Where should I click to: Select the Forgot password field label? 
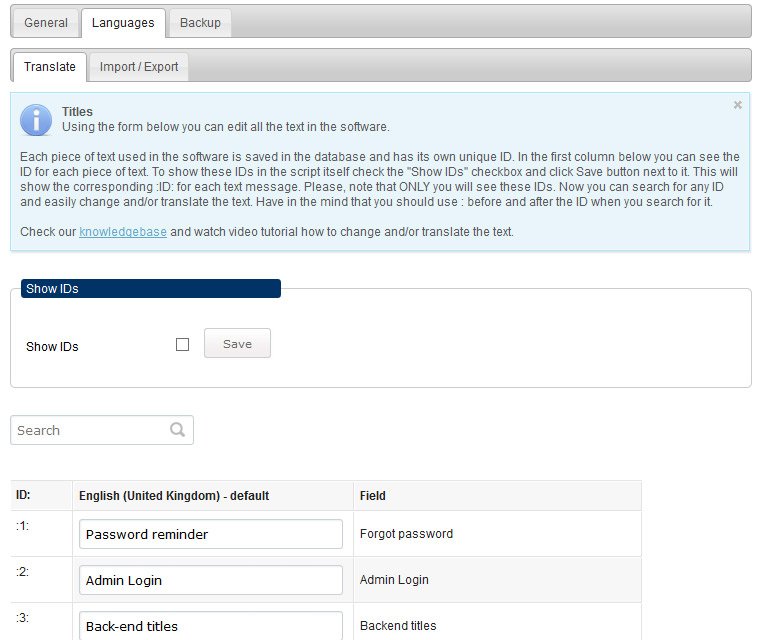coord(406,534)
